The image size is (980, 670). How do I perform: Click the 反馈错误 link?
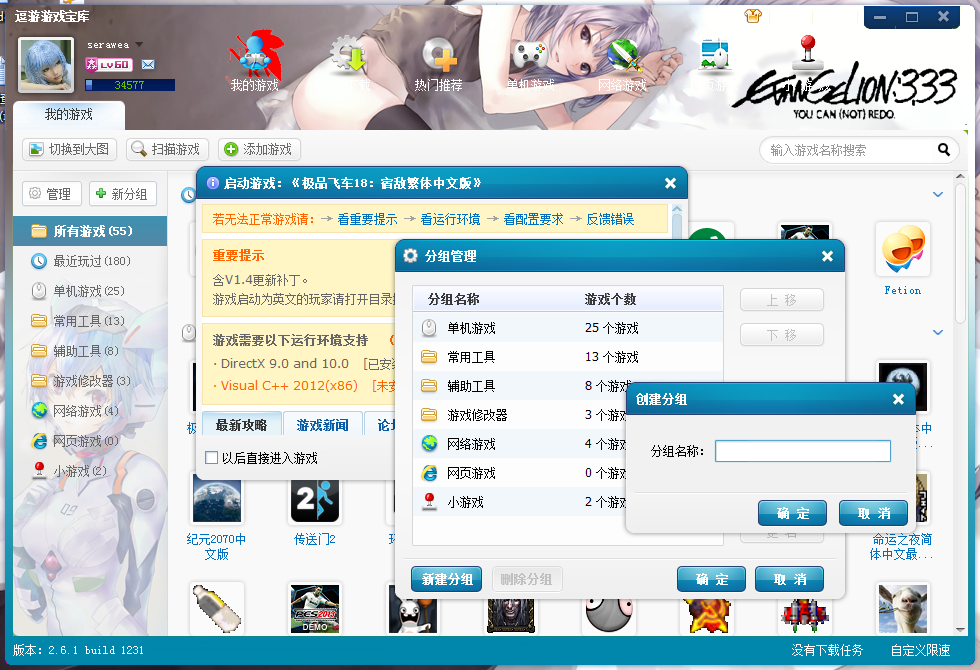pyautogui.click(x=611, y=219)
